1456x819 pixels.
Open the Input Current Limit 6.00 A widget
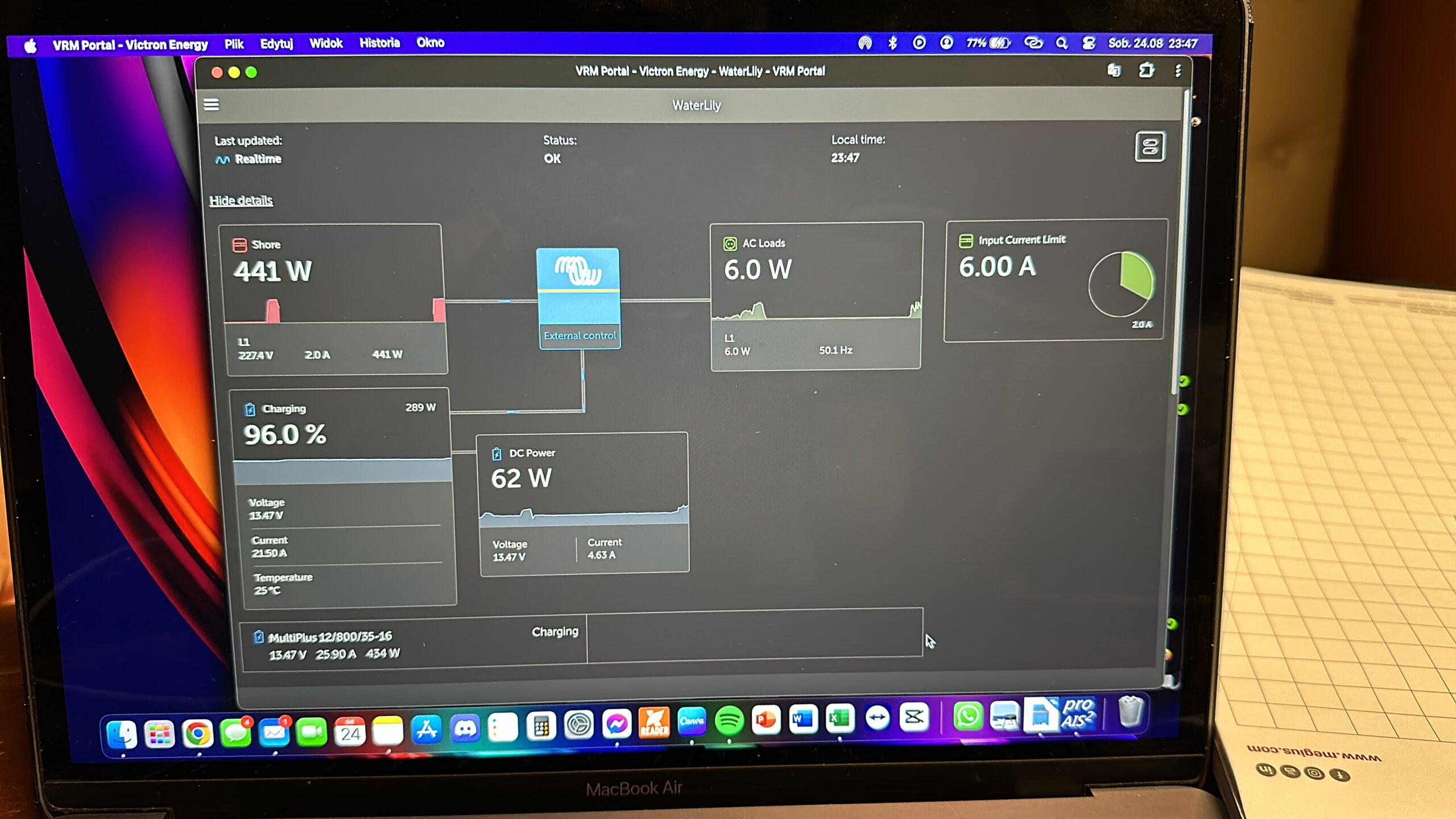(x=1056, y=280)
